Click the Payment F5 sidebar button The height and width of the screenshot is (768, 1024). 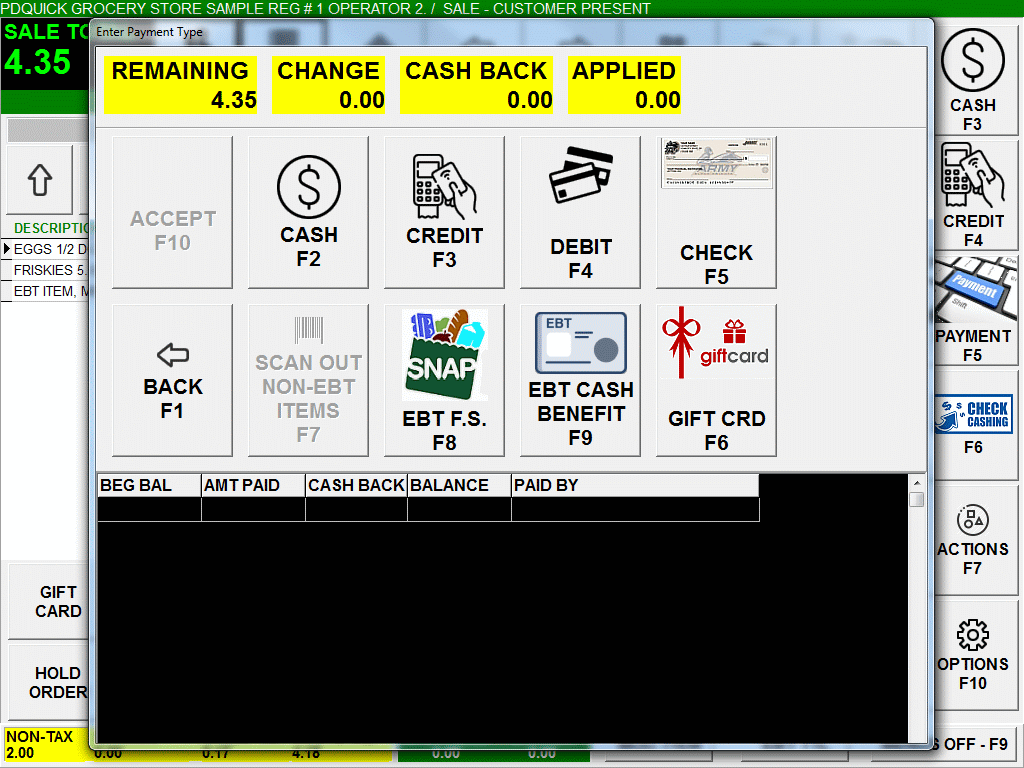click(x=973, y=310)
